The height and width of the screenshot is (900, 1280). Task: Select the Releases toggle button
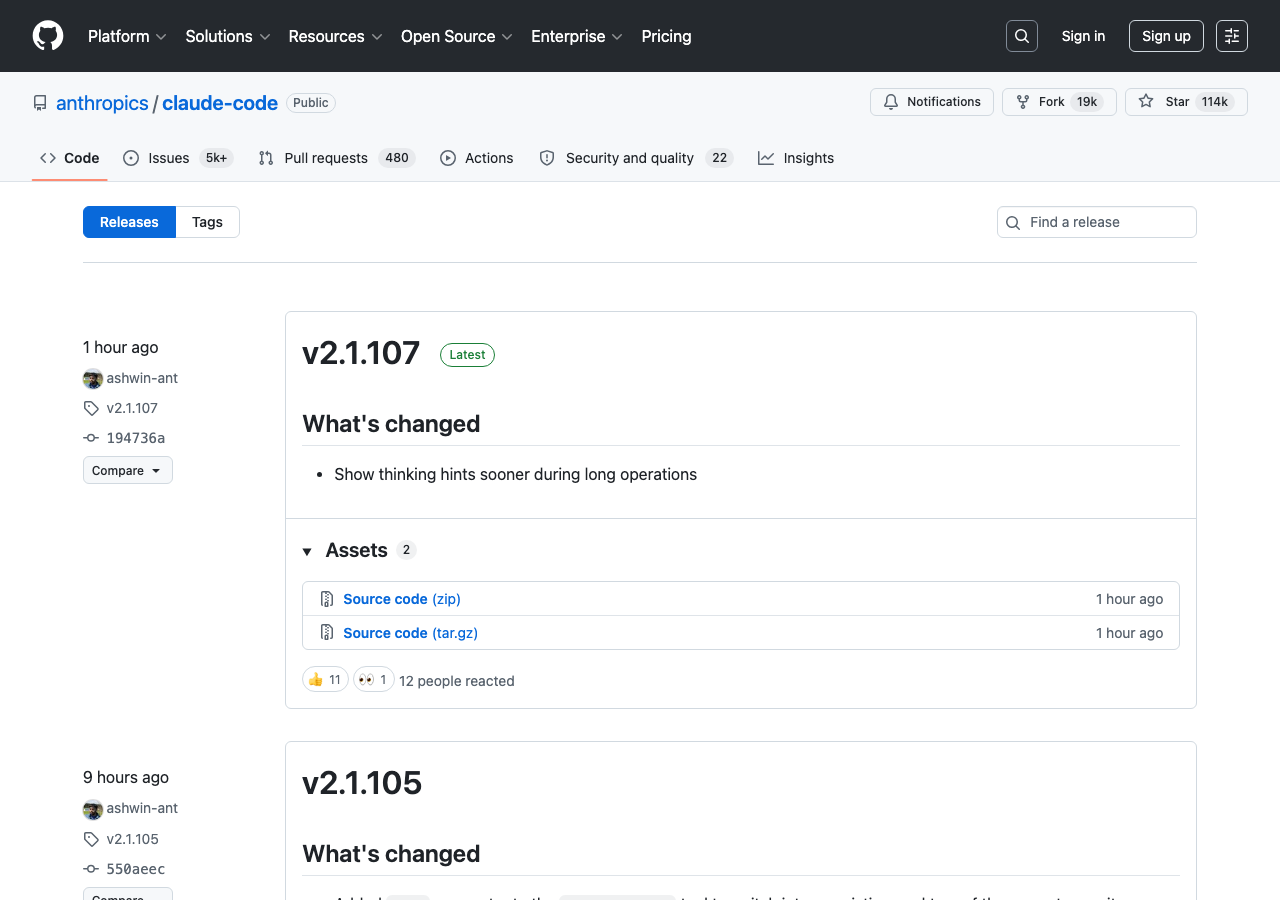click(x=129, y=222)
